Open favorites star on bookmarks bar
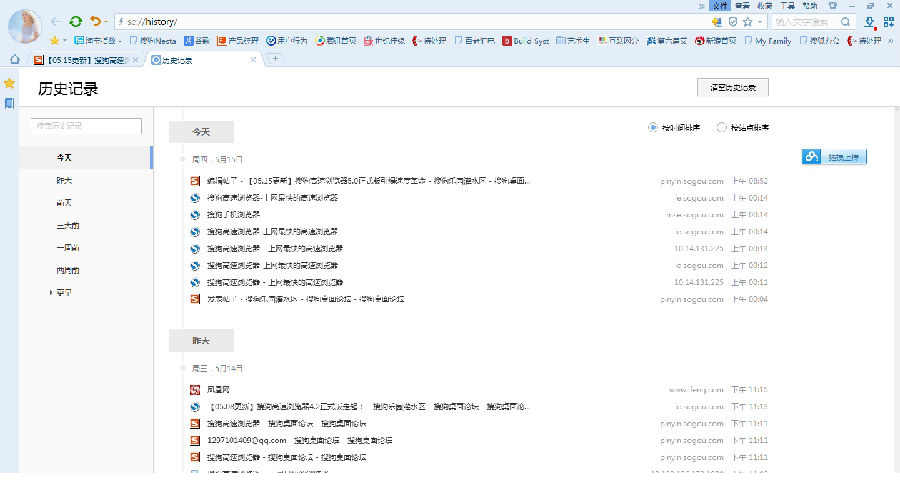Viewport: 900px width, 491px height. click(x=55, y=41)
